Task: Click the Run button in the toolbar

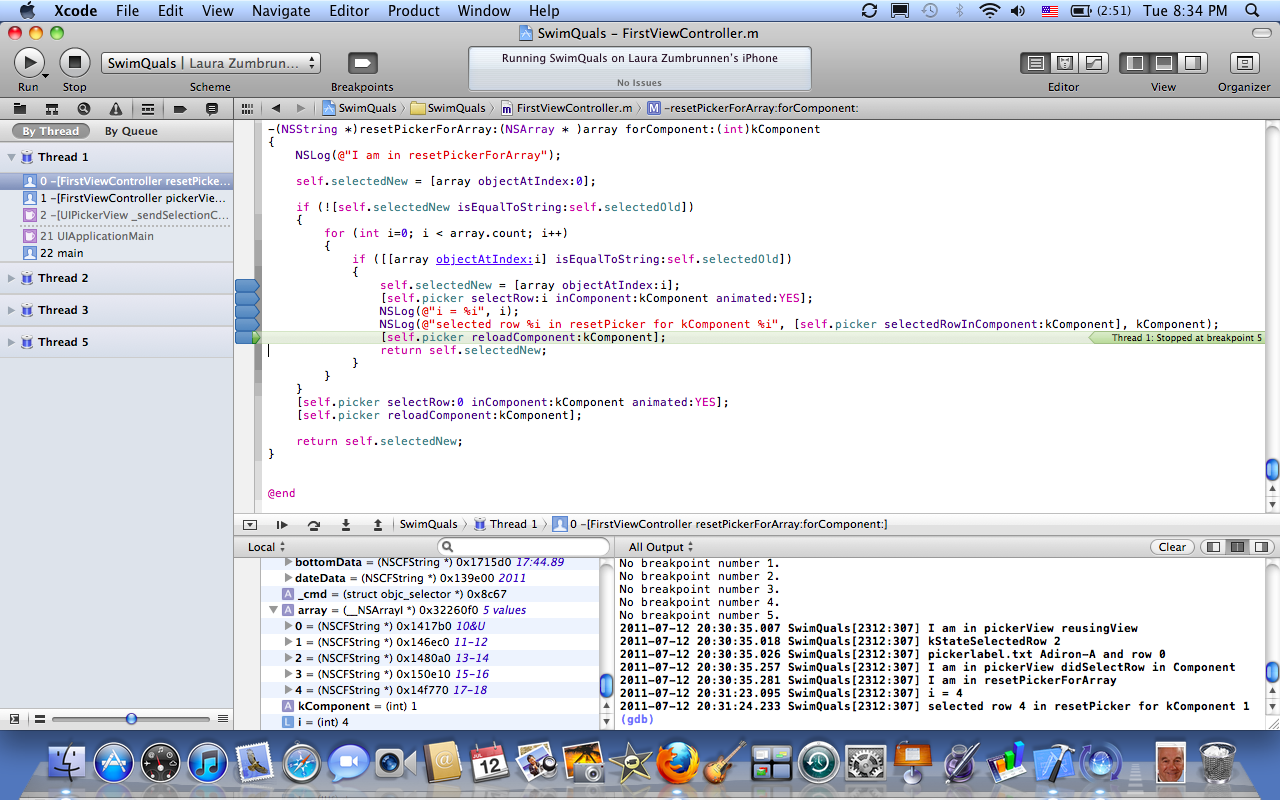Action: 29,63
